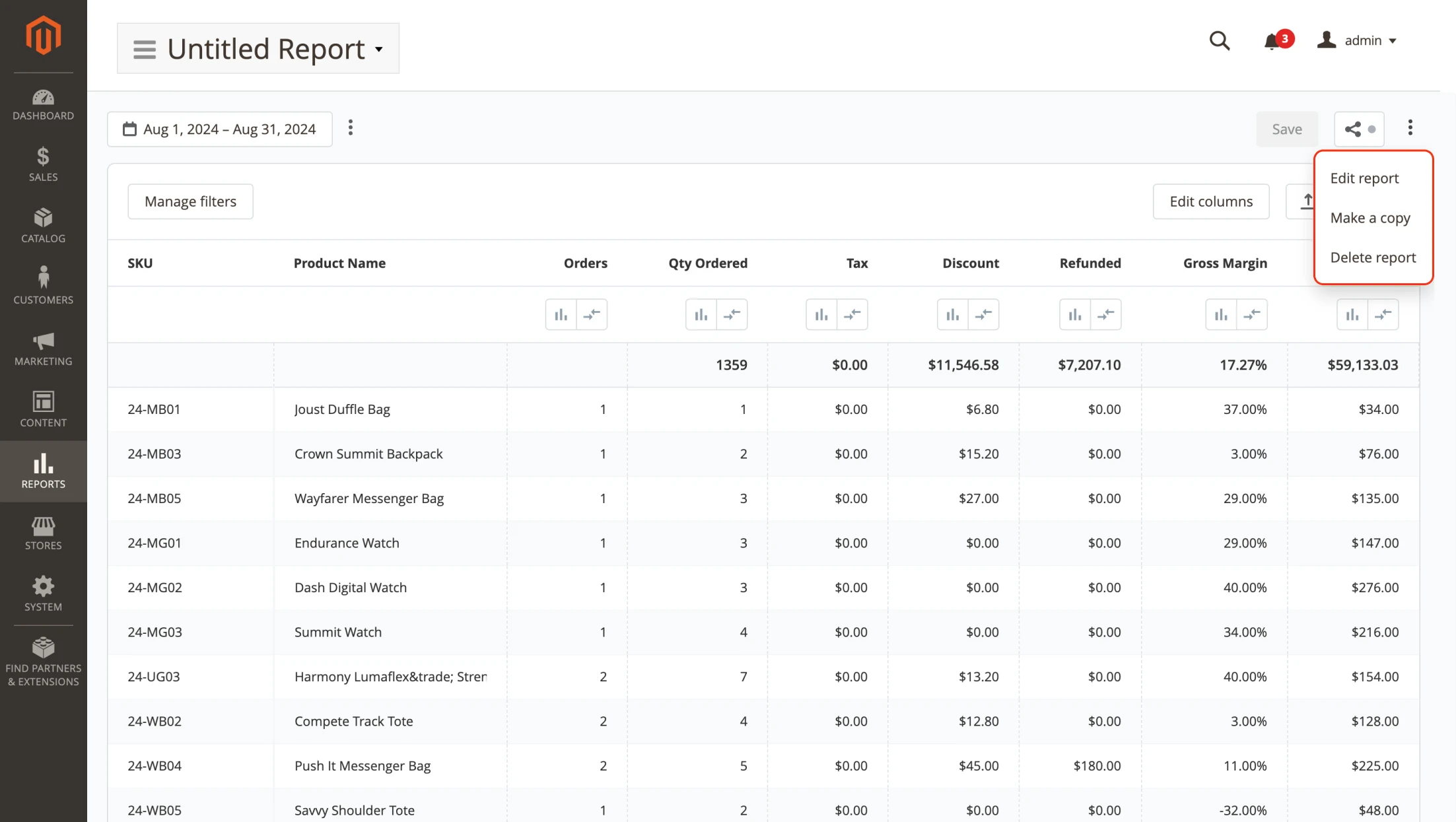Toggle summarization for the Tax column
The height and width of the screenshot is (822, 1456).
coord(853,314)
